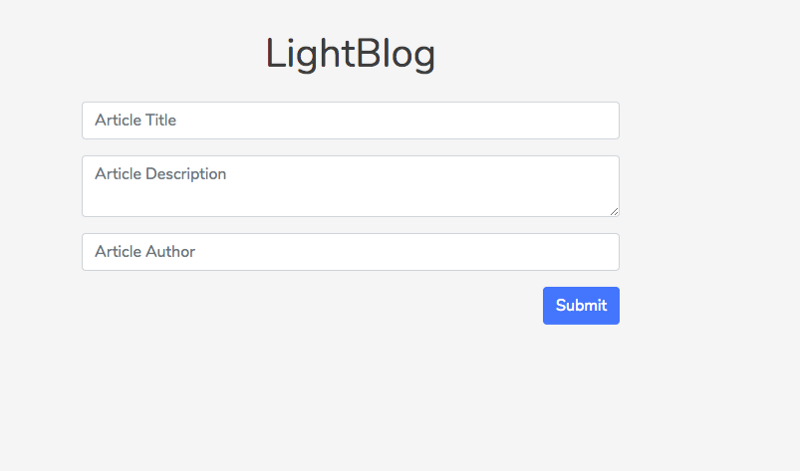Click the "Article Author" placeholder text
This screenshot has width=800, height=471.
coord(145,252)
